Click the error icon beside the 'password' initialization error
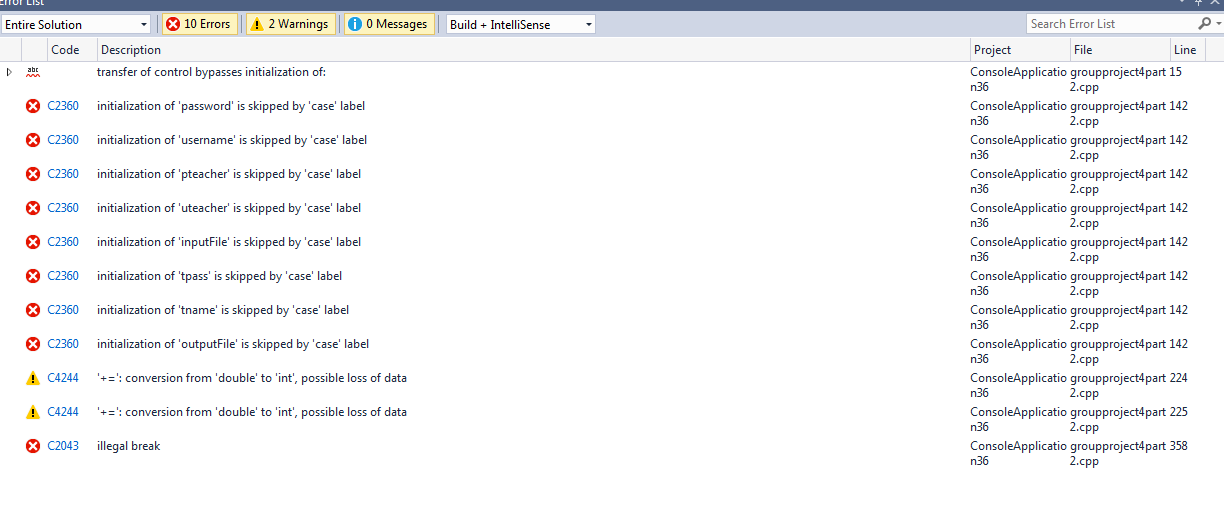 33,106
